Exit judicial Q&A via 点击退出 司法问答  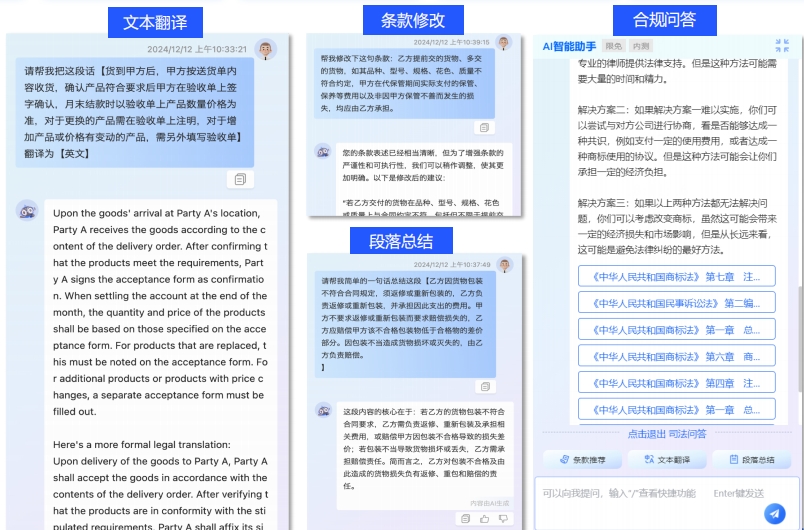pos(667,434)
